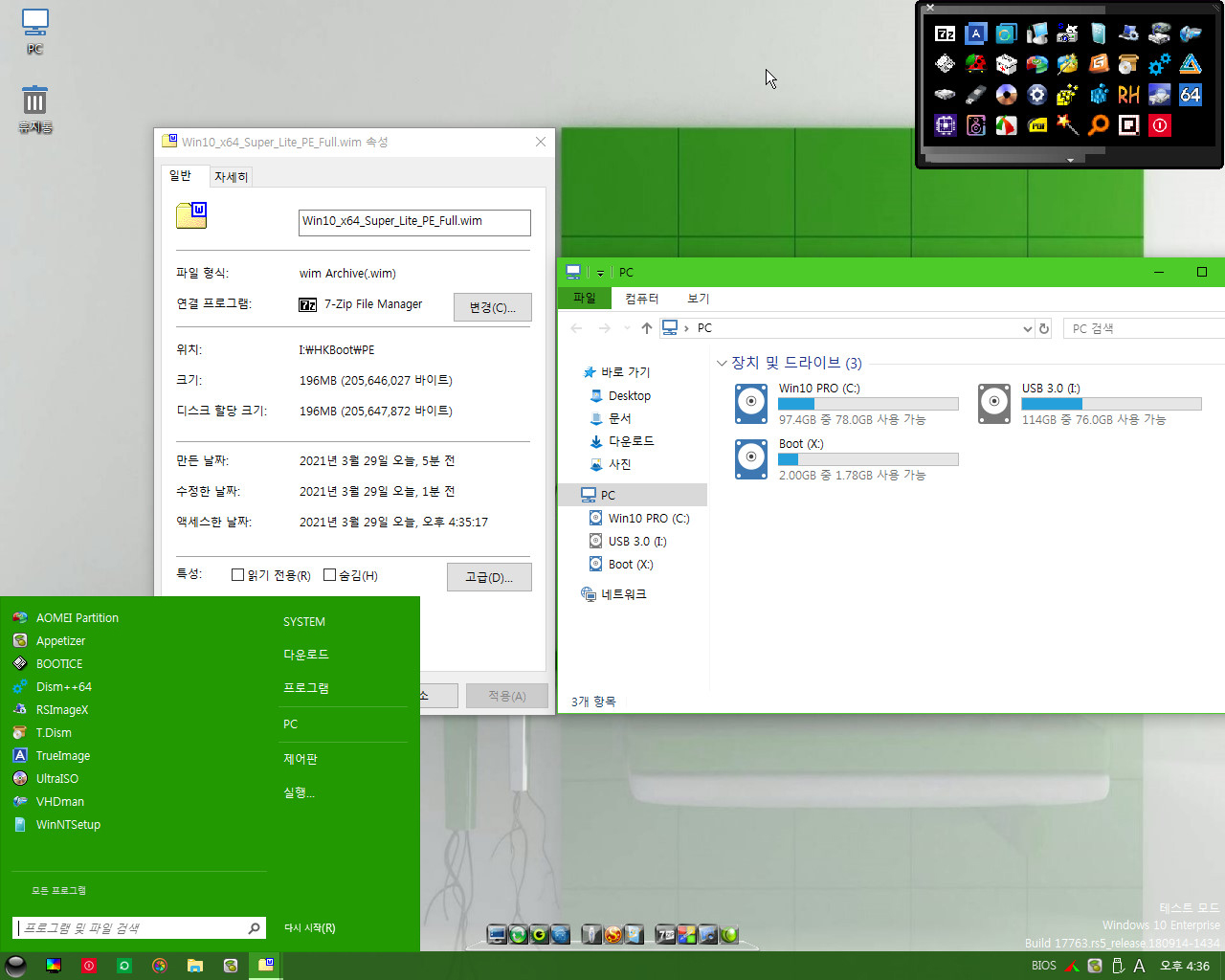
Task: Collapse the 장치 및 드라이브 group chevron
Action: [722, 363]
